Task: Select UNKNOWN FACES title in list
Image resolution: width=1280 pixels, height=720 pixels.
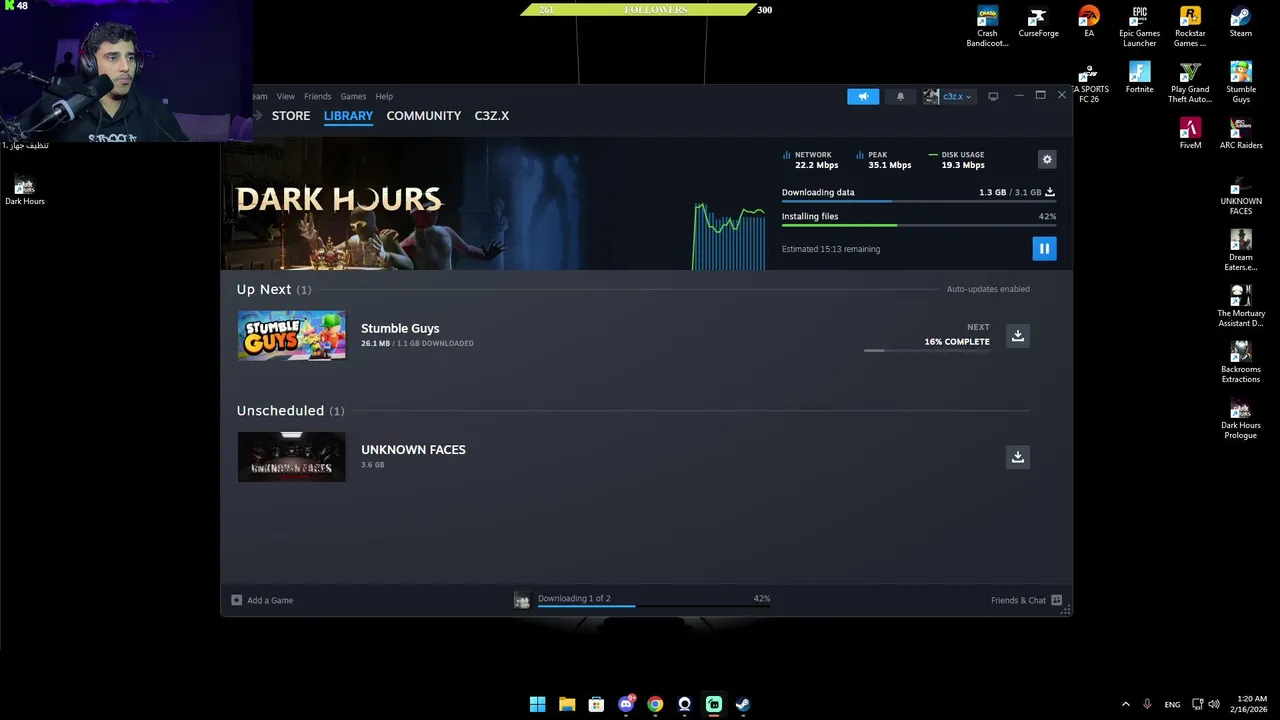Action: [413, 449]
